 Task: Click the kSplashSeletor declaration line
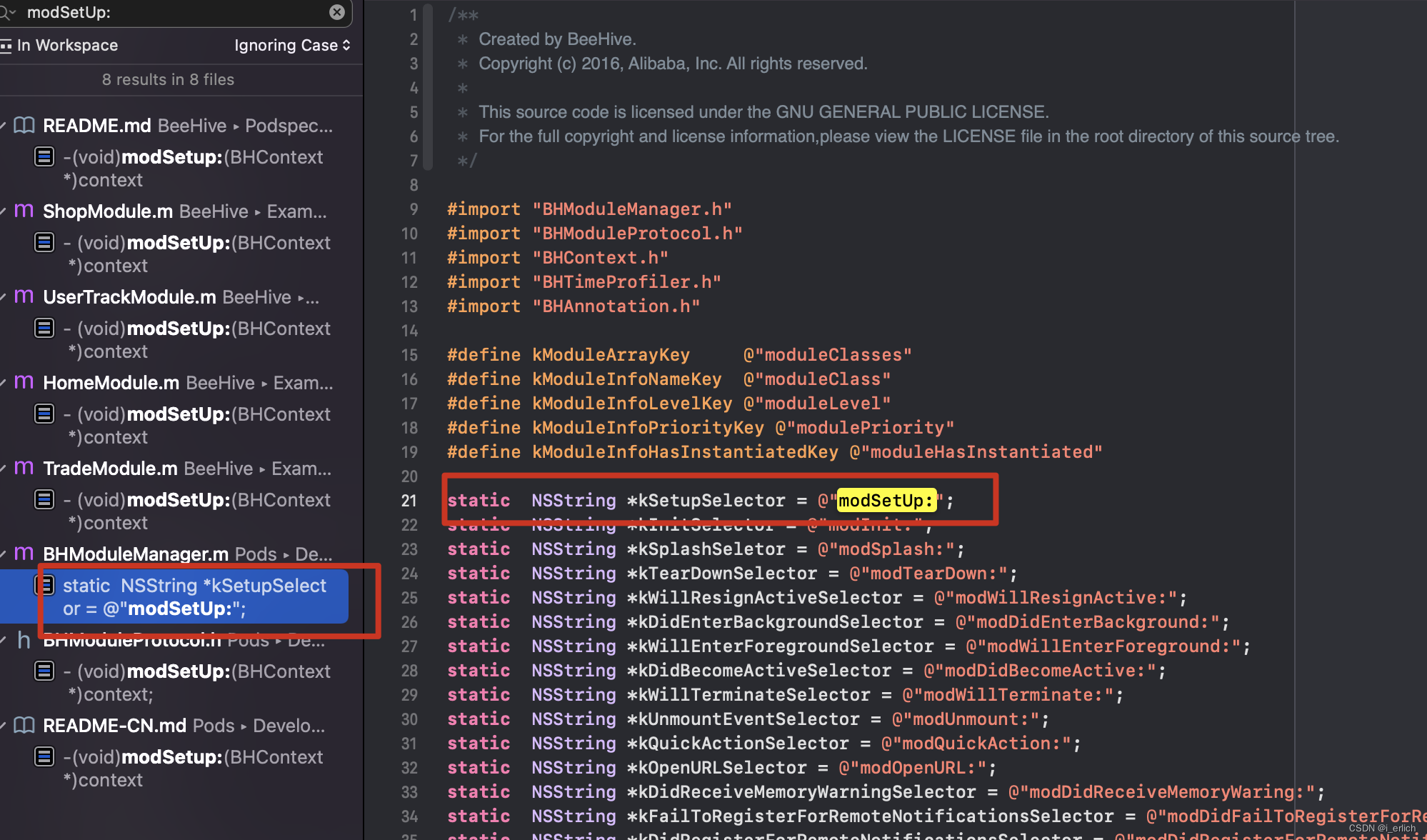(x=706, y=549)
